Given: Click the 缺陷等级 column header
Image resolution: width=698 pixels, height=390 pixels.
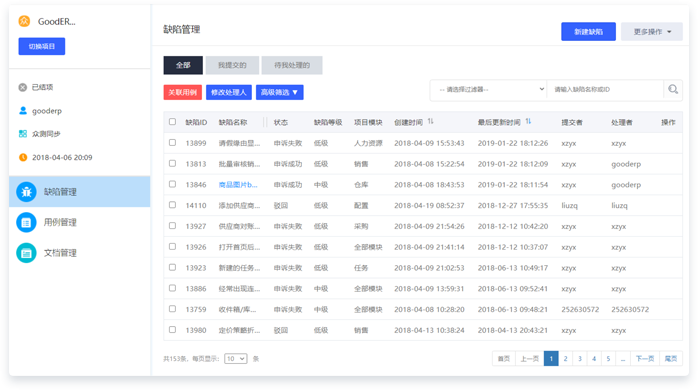Looking at the screenshot, I should pos(328,122).
